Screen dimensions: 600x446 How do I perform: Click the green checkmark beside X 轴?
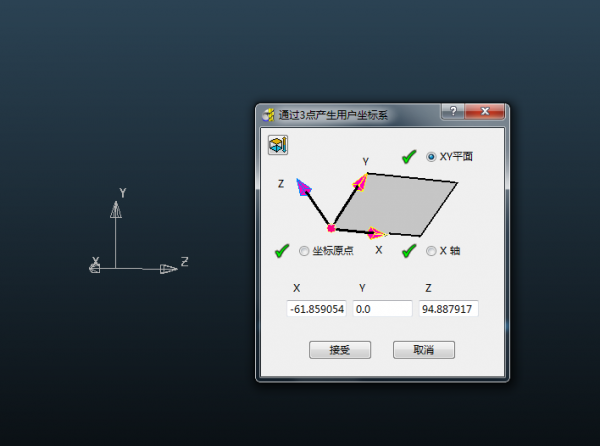[x=408, y=251]
